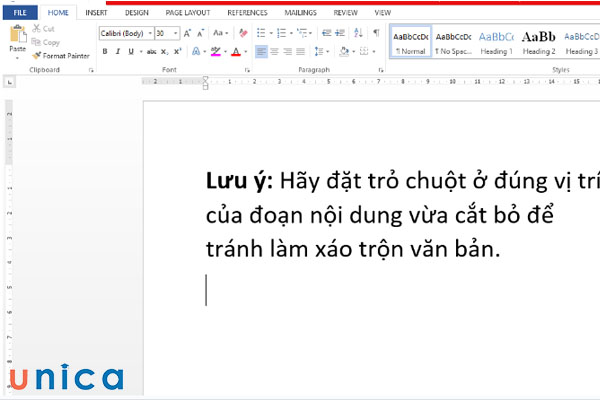The height and width of the screenshot is (400, 600).
Task: Toggle Bold formatting
Action: pos(105,51)
